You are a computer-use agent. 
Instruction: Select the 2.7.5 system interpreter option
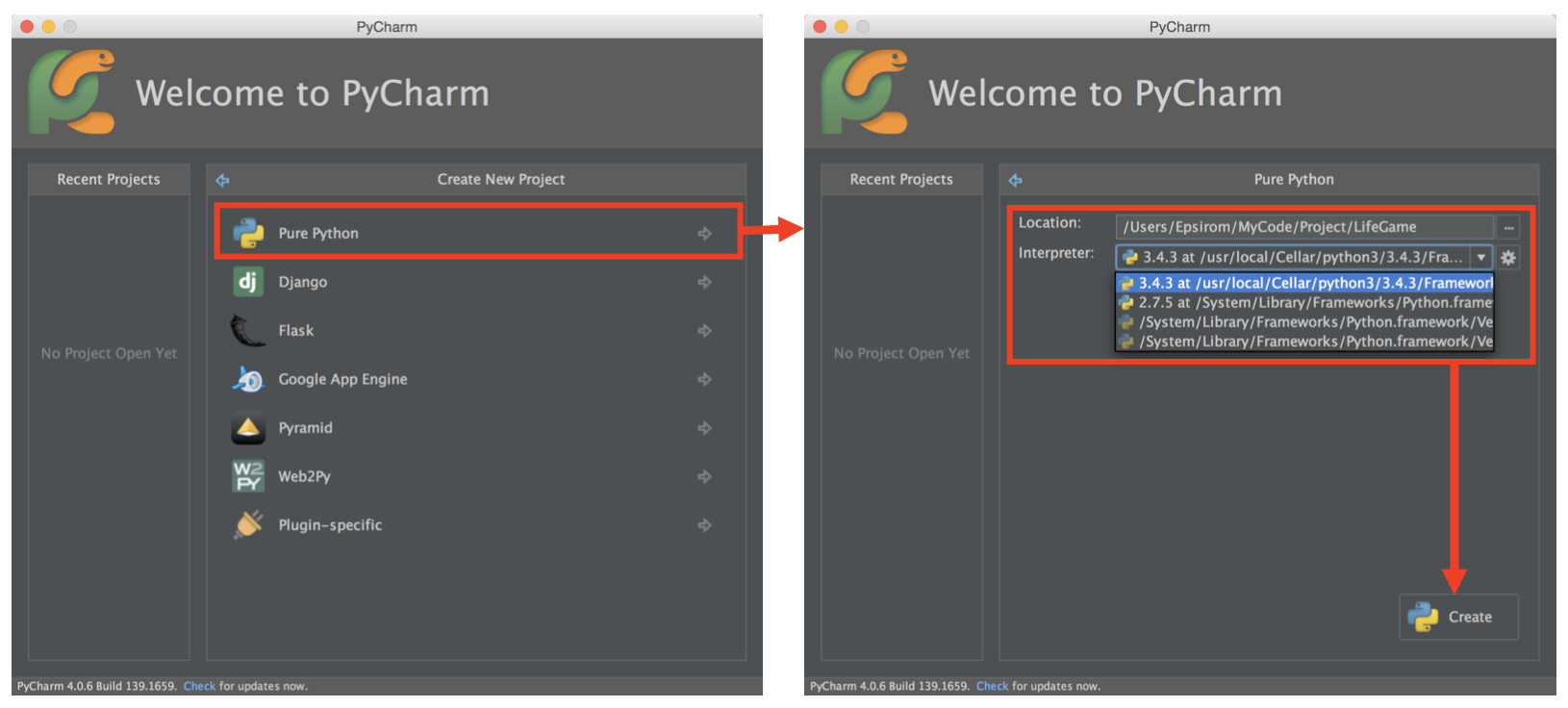point(1304,302)
